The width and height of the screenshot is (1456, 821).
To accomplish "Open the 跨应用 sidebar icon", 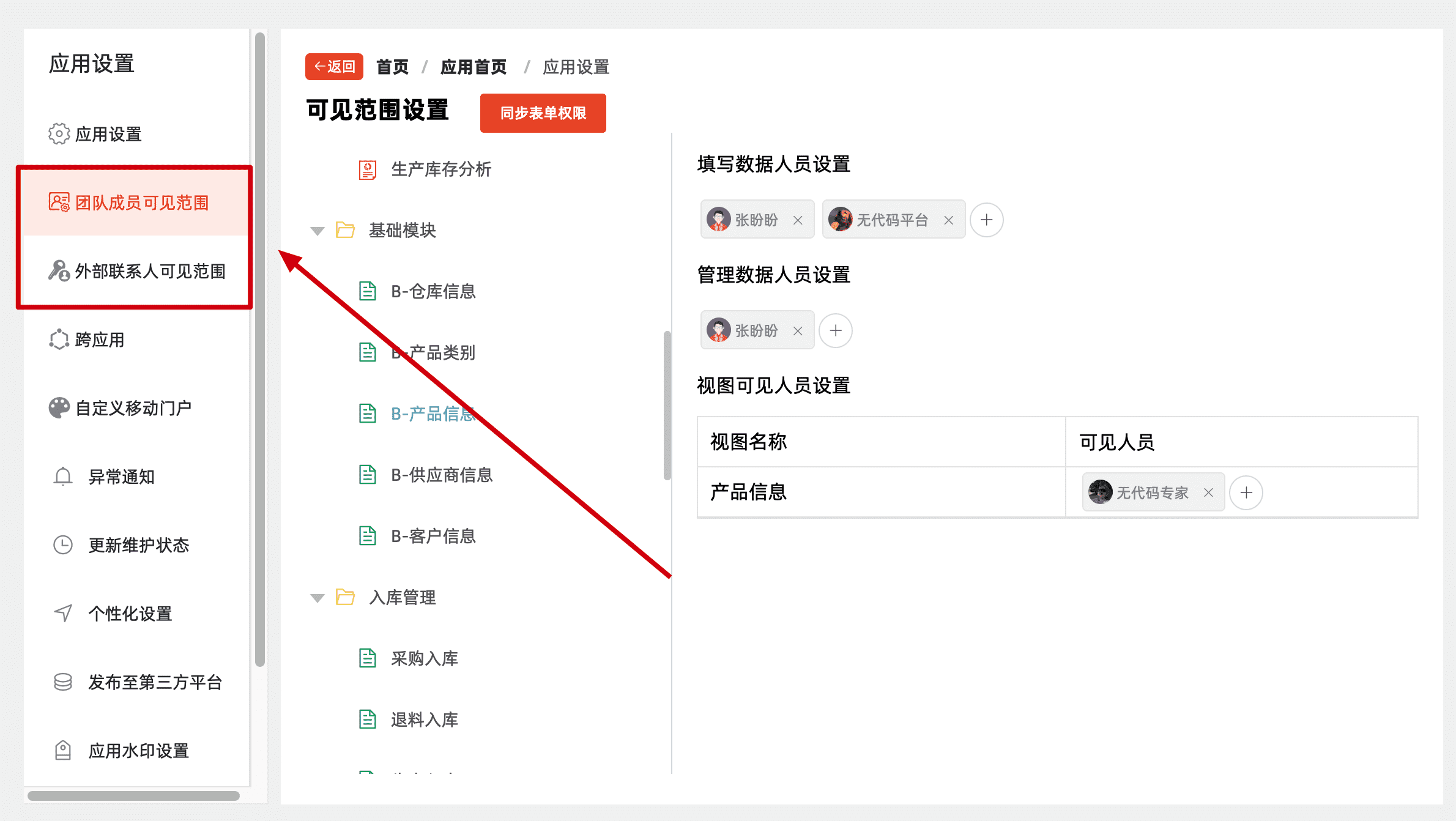I will [59, 340].
